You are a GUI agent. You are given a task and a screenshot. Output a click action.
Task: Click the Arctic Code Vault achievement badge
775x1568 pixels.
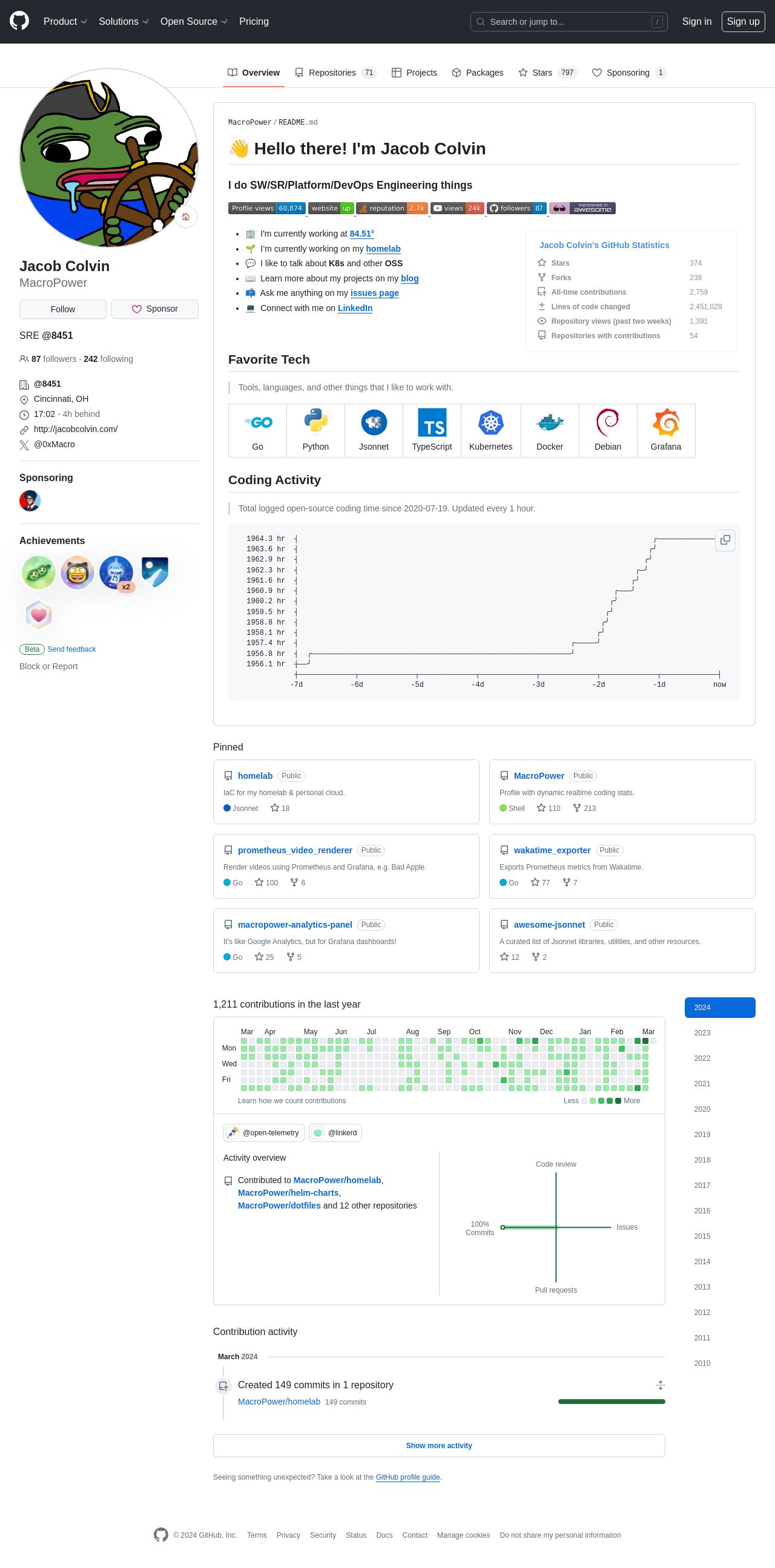[155, 572]
